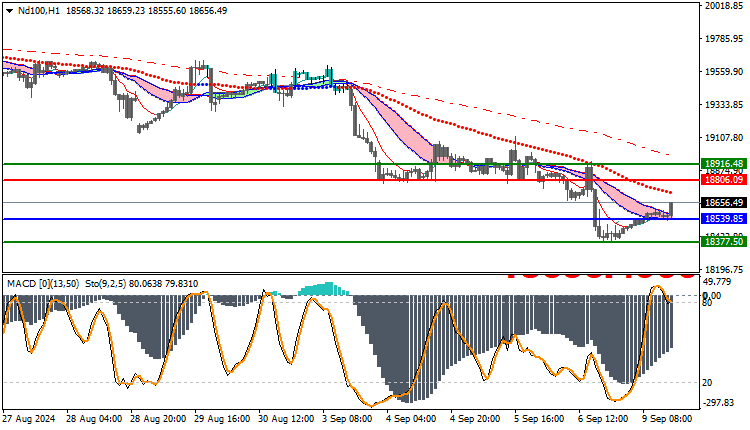The width and height of the screenshot is (750, 430).
Task: Click the 3 Sep 08:00 time axis label
Action: 348,419
